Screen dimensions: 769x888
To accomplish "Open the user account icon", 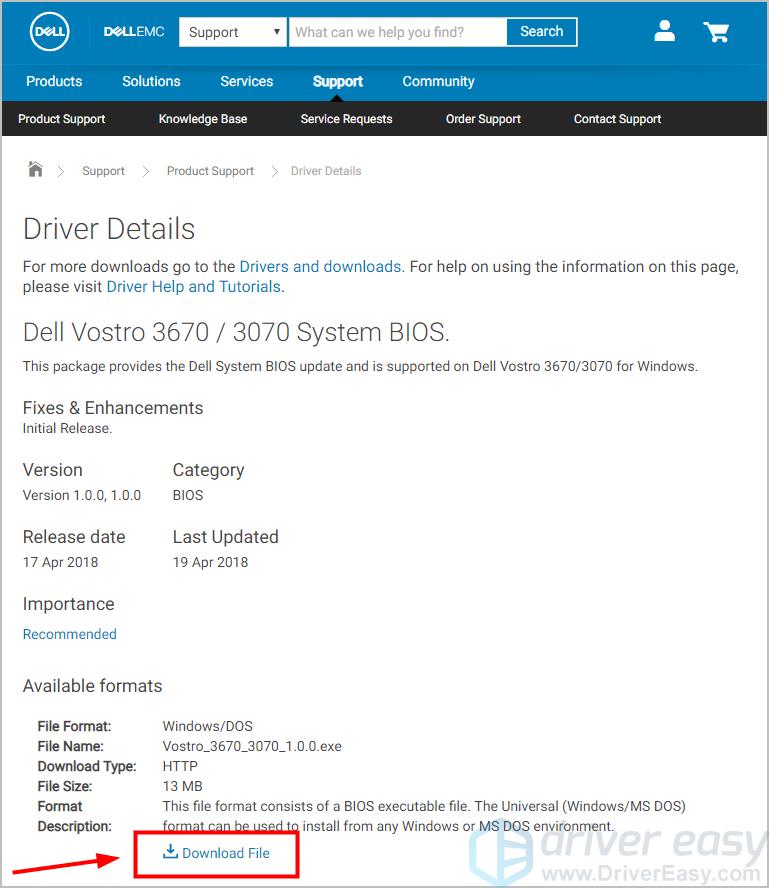I will click(x=664, y=31).
